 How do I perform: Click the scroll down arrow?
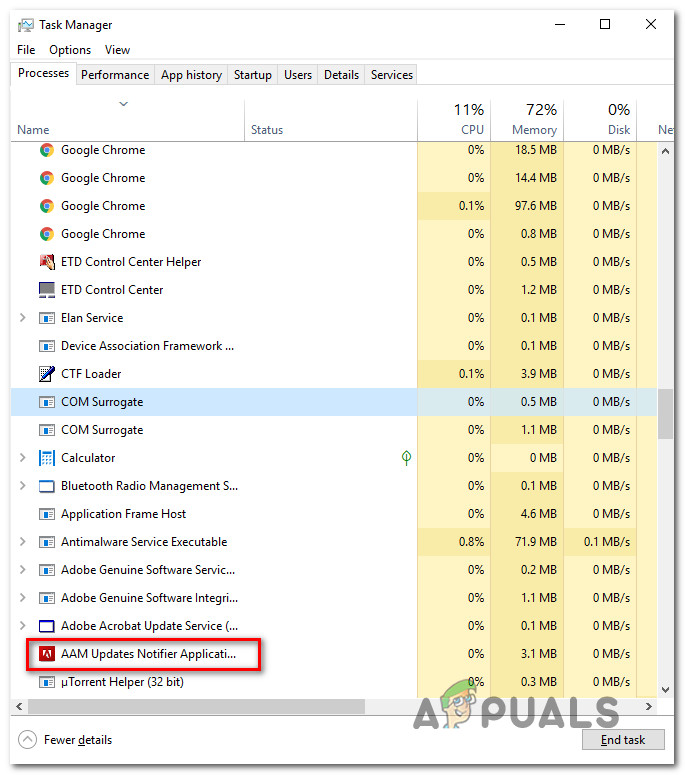click(665, 689)
